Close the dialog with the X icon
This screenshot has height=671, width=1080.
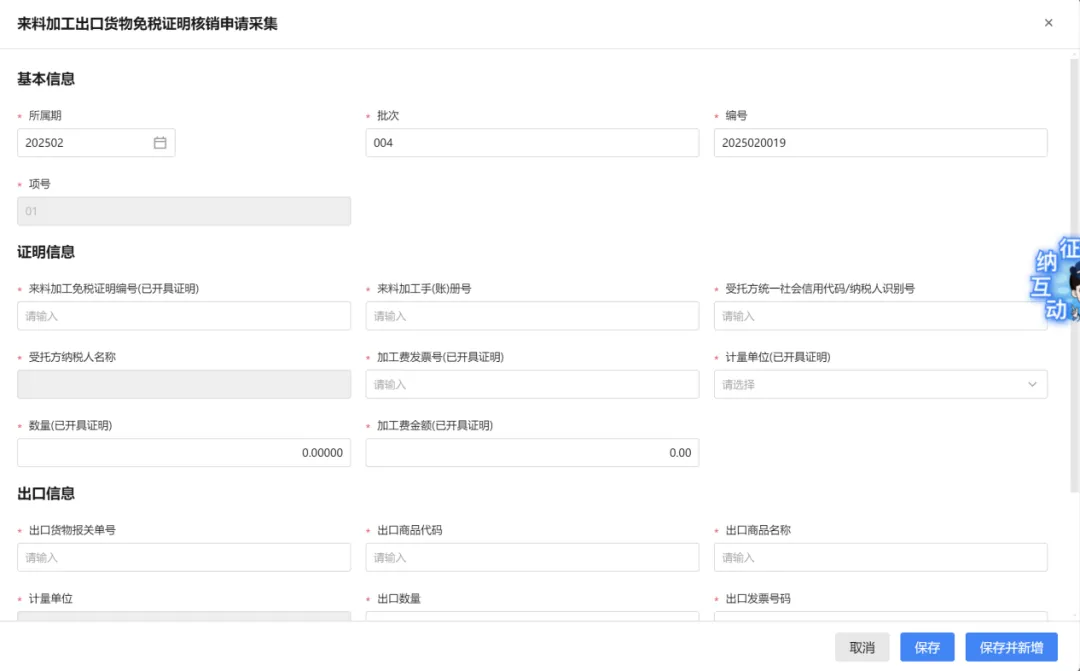[x=1048, y=23]
